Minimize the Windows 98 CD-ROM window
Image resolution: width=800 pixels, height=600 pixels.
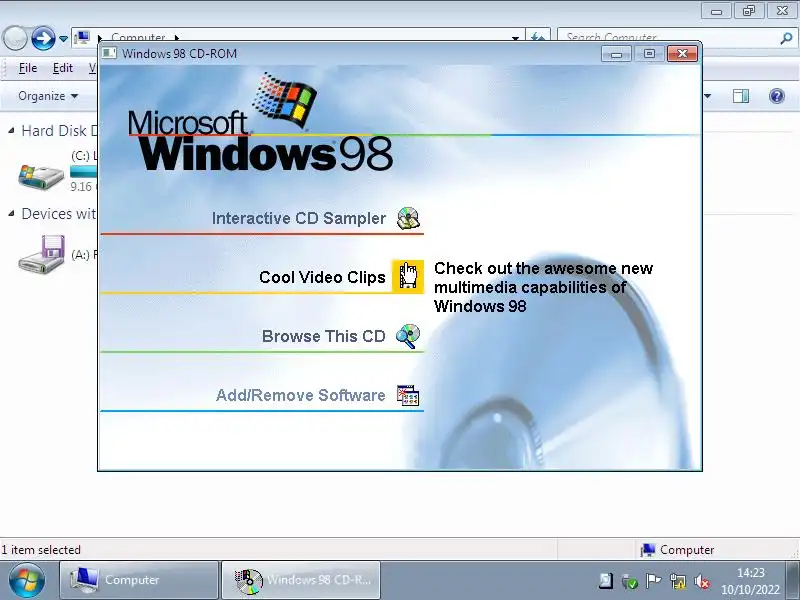click(616, 54)
